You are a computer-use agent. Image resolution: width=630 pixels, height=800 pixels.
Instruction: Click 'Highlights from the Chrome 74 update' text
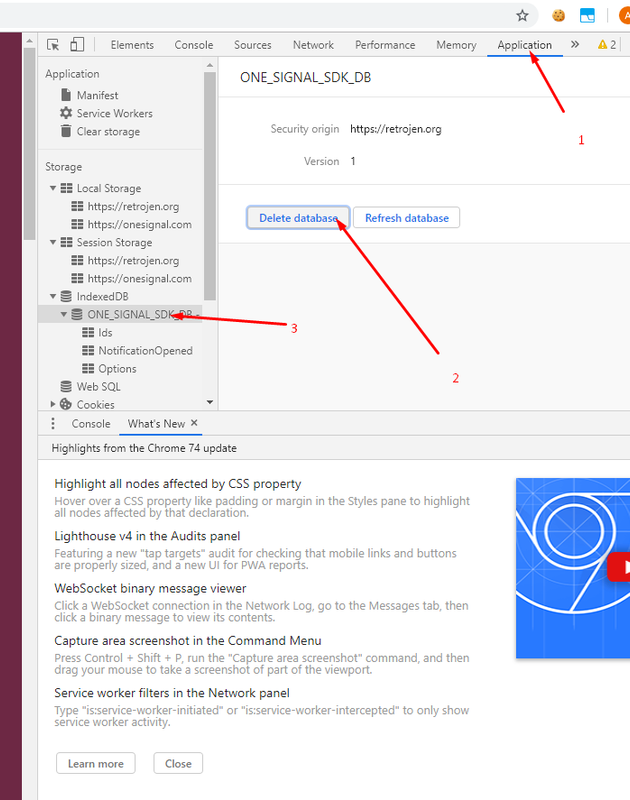click(x=144, y=448)
